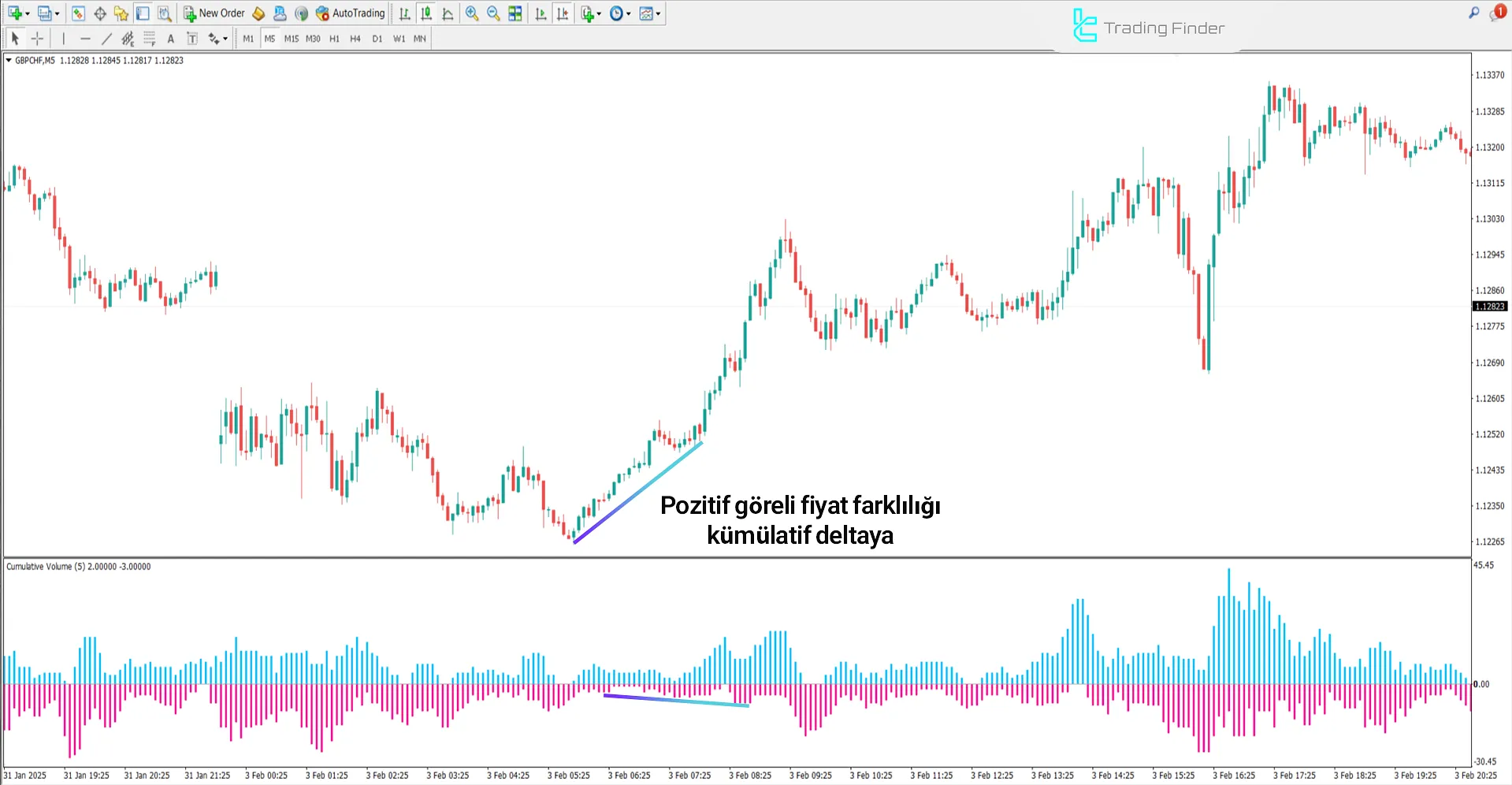Click the Tile Windows icon
The height and width of the screenshot is (785, 1512).
pyautogui.click(x=515, y=13)
